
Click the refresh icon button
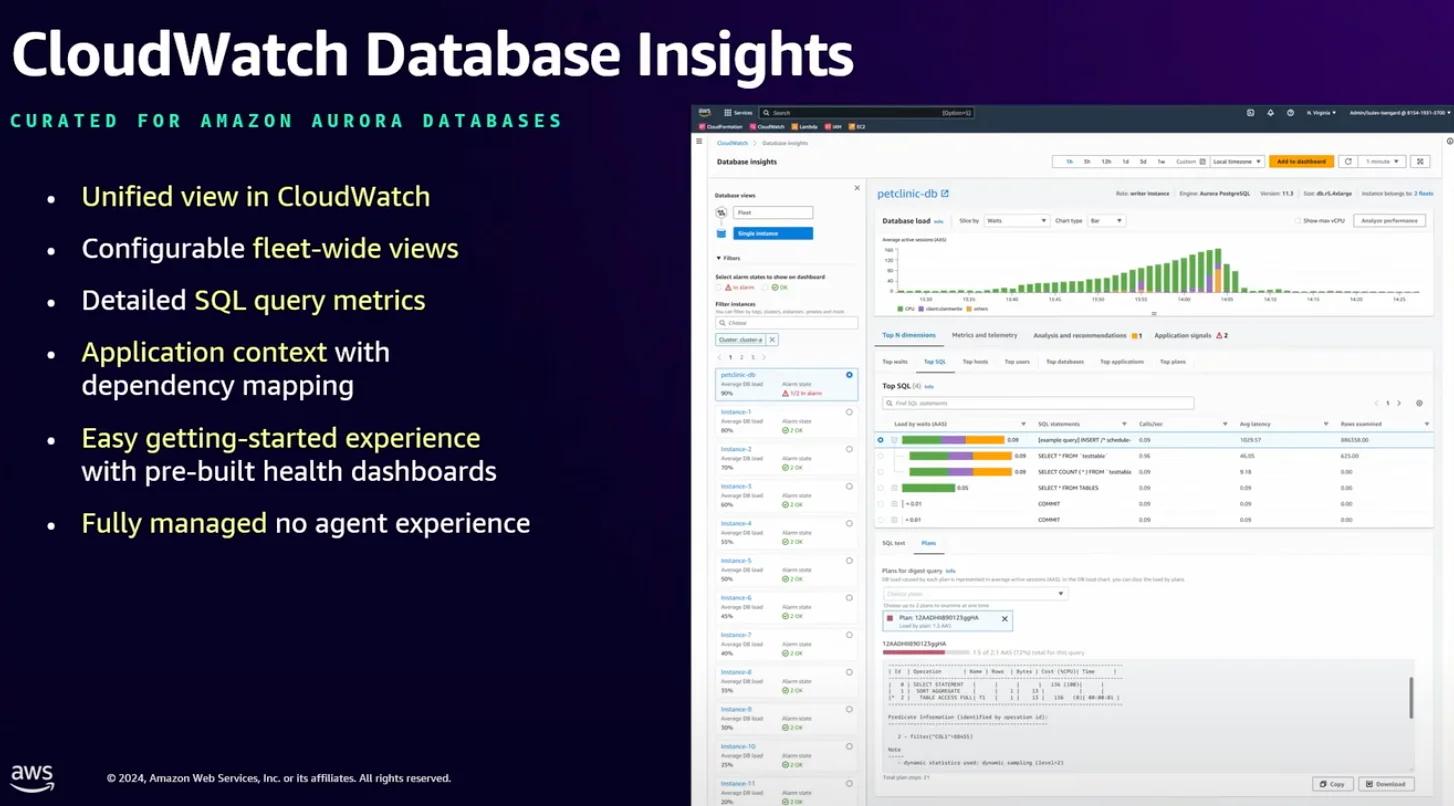[x=1348, y=161]
